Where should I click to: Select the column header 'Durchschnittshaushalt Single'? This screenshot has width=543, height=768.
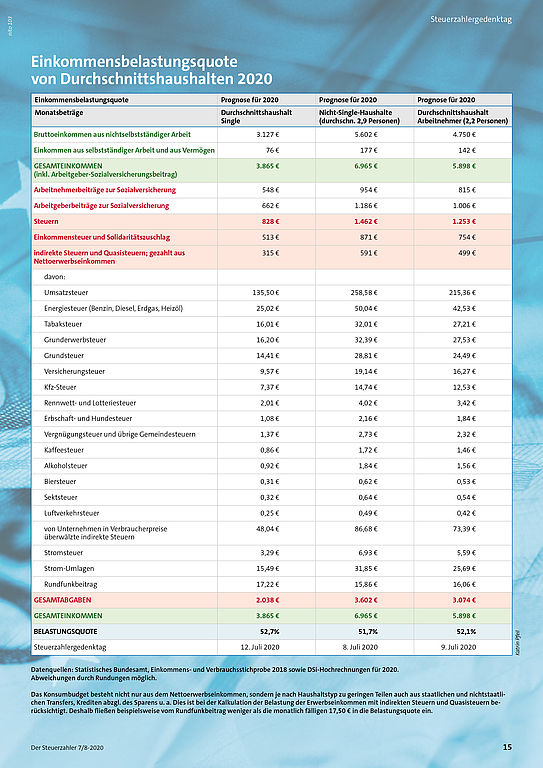click(257, 116)
